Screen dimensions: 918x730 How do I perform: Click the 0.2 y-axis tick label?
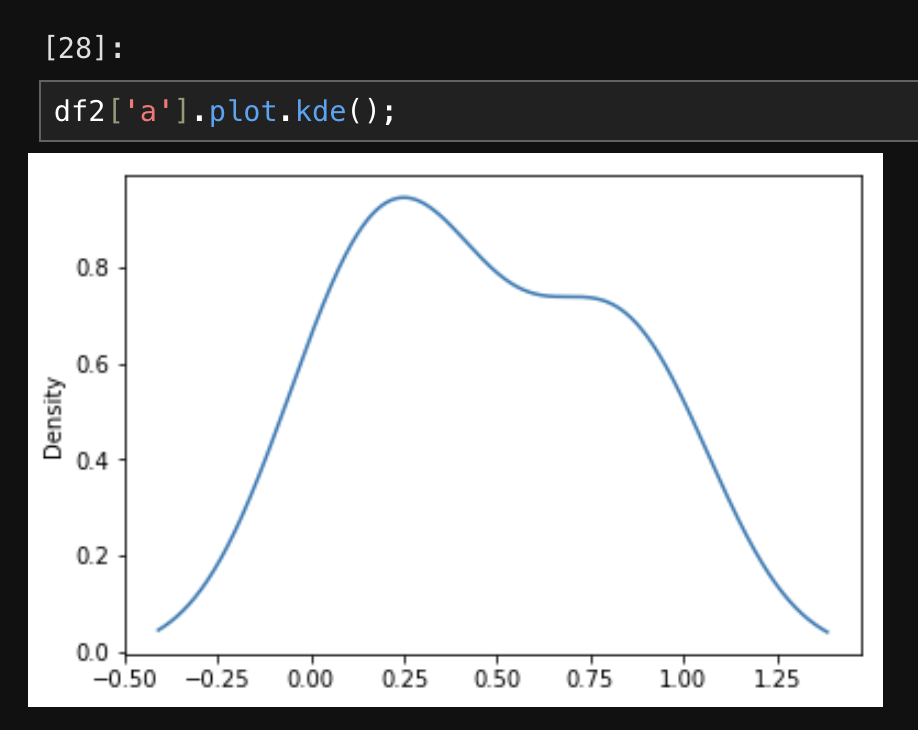(93, 556)
